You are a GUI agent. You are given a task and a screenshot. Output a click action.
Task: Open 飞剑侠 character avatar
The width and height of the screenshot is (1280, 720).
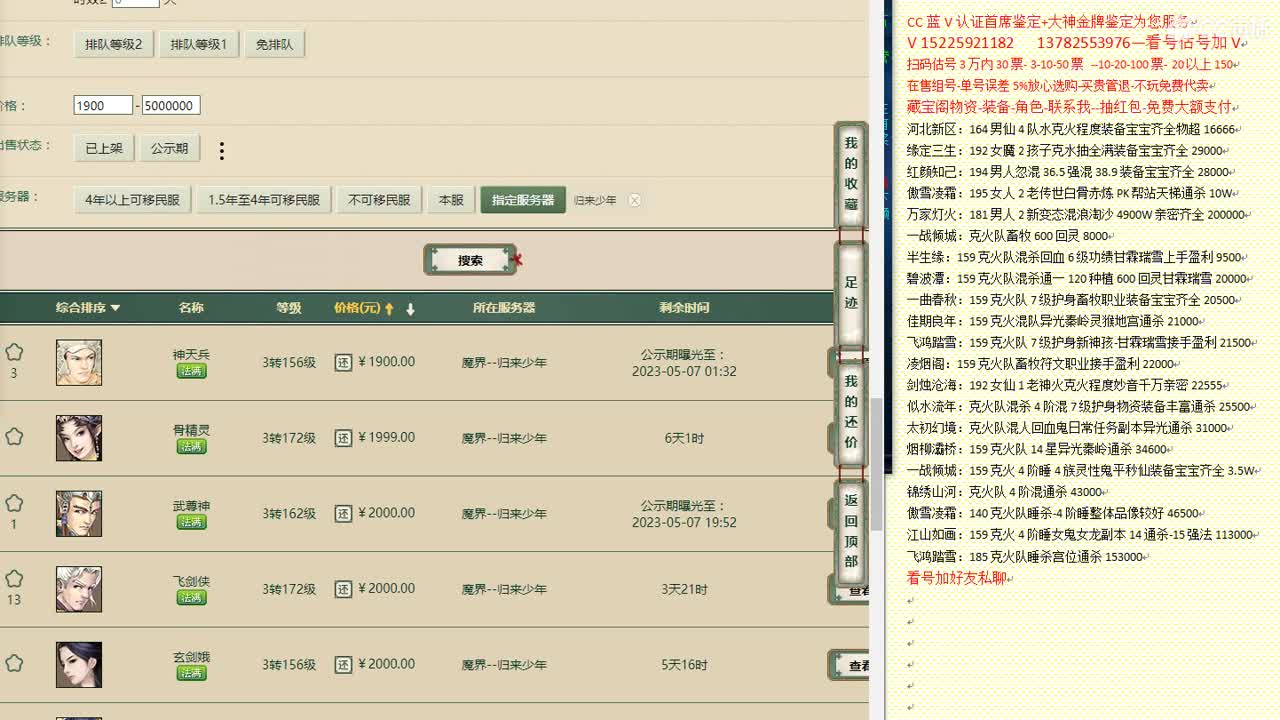coord(79,589)
